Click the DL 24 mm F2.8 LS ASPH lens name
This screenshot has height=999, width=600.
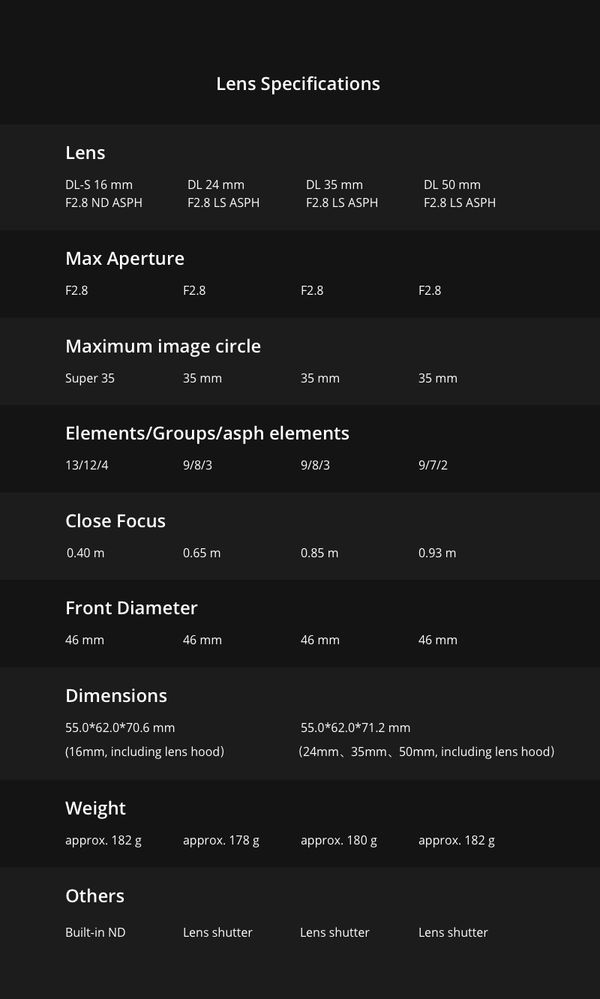(224, 194)
